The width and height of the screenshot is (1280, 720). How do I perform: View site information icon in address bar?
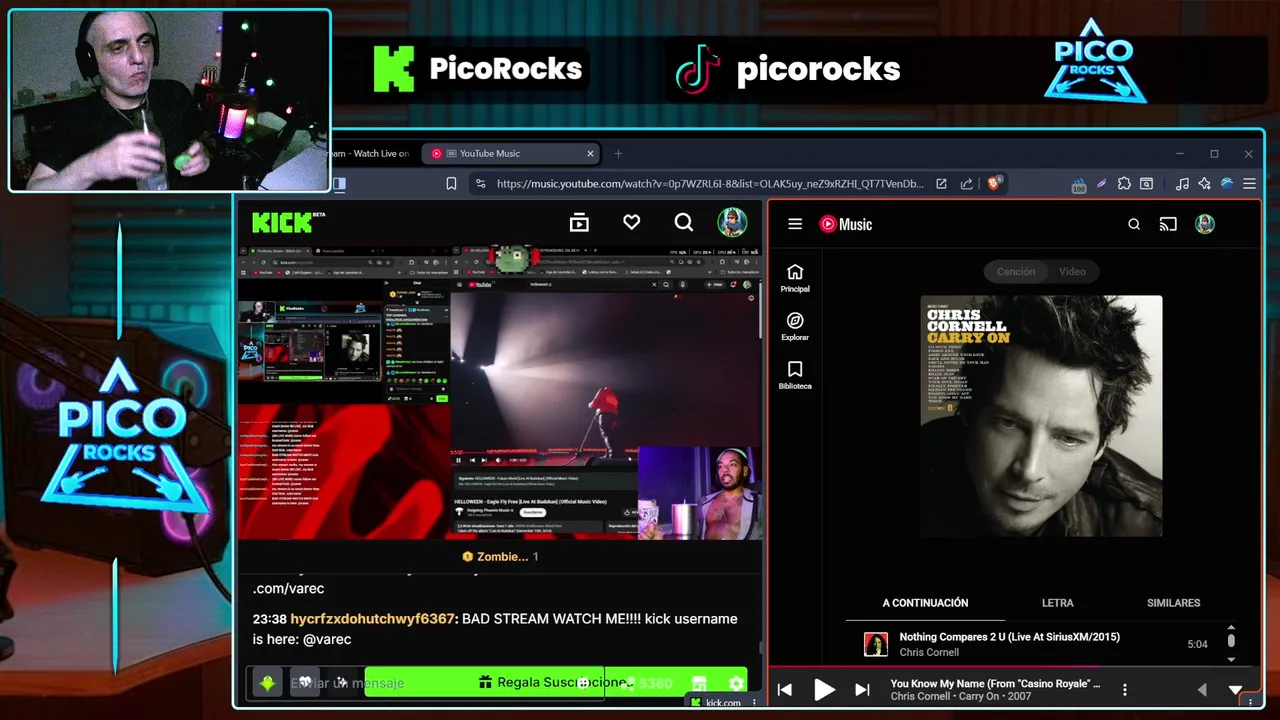pyautogui.click(x=481, y=183)
